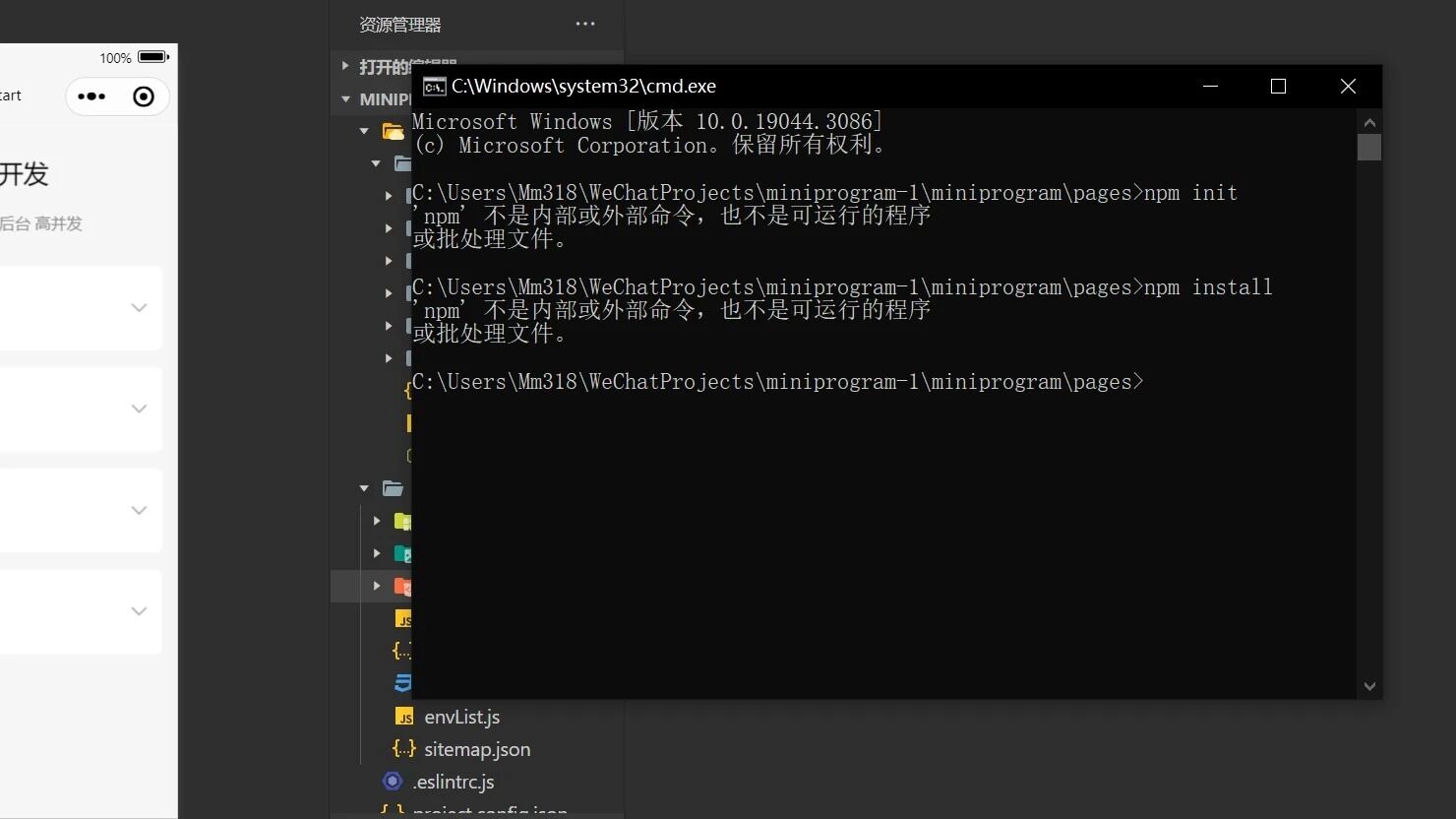Click the empty final cmd prompt line
The image size is (1456, 819).
778,382
